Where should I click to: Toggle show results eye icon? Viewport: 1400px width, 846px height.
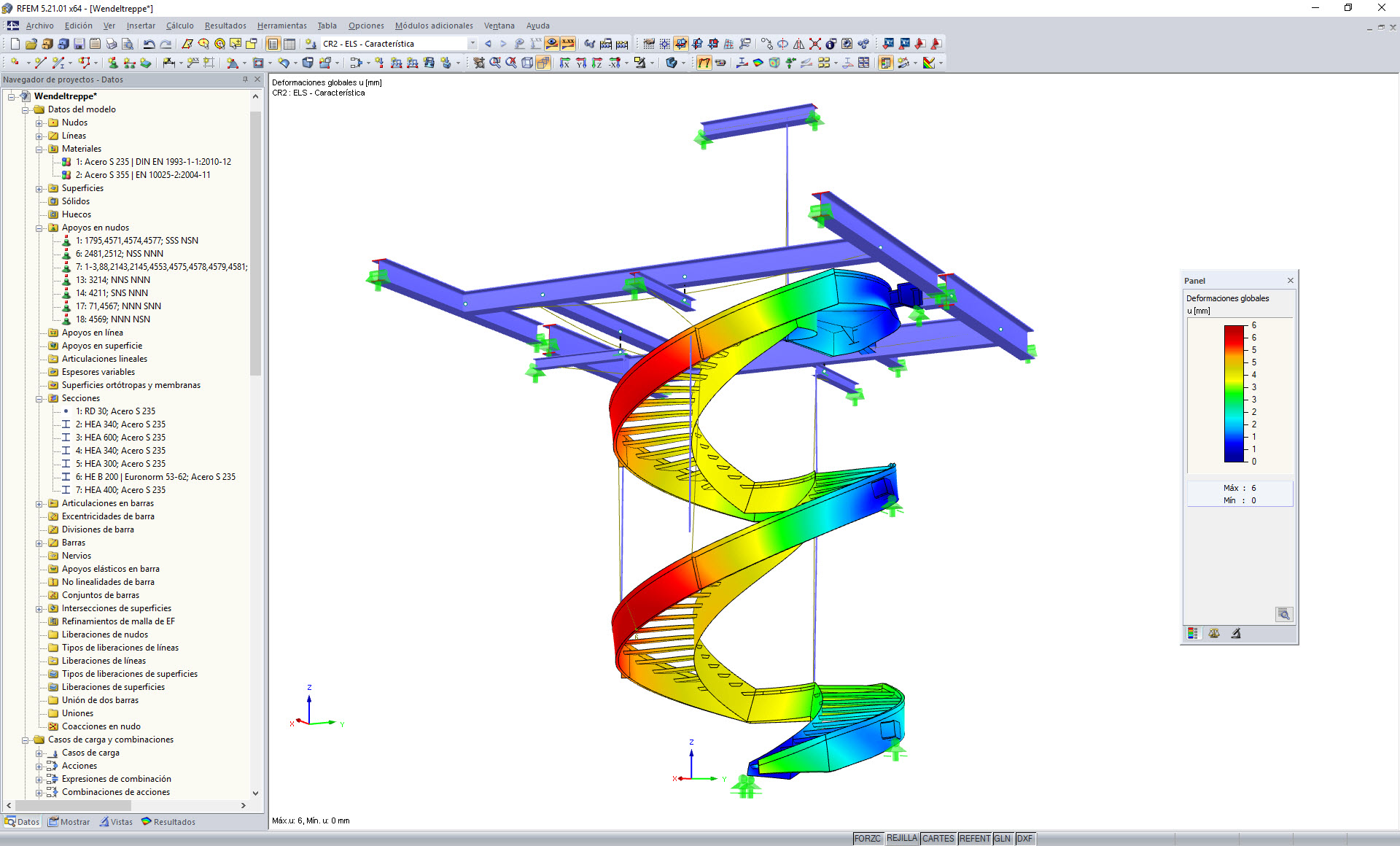coord(552,44)
